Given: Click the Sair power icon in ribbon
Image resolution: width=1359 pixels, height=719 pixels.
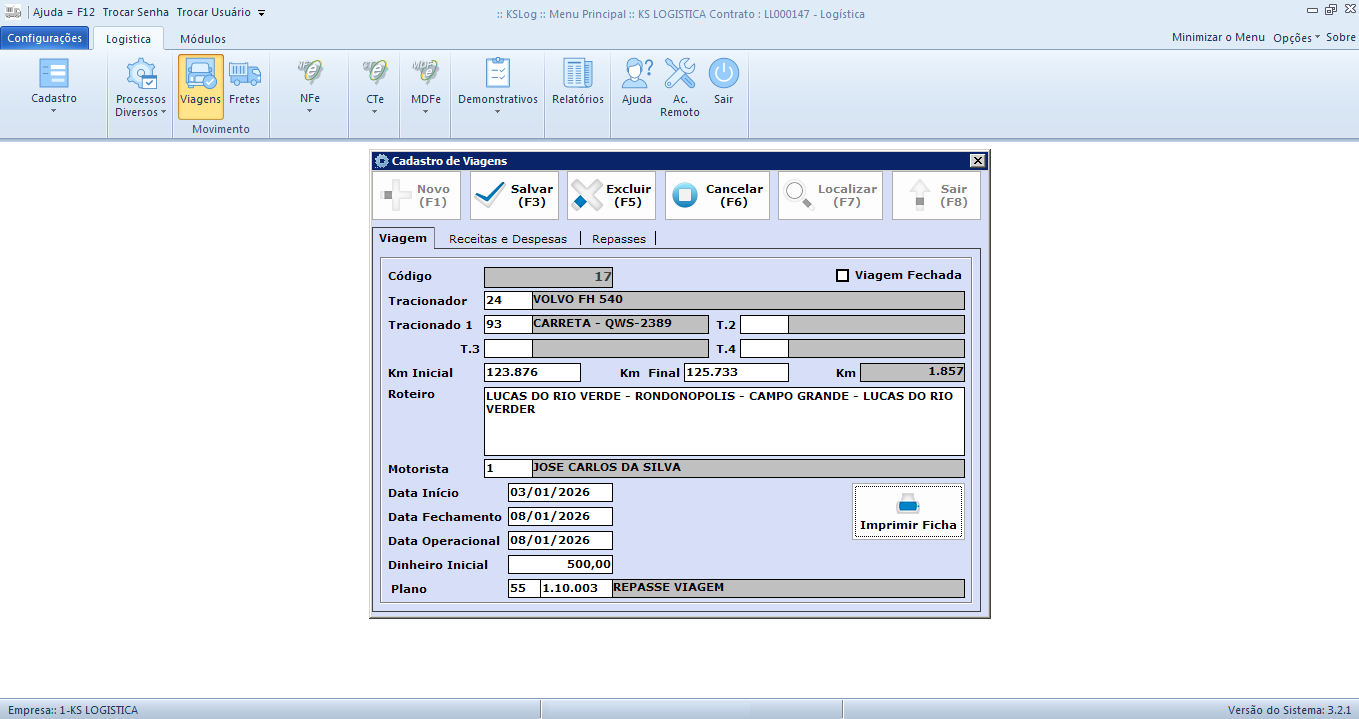Looking at the screenshot, I should [x=723, y=84].
